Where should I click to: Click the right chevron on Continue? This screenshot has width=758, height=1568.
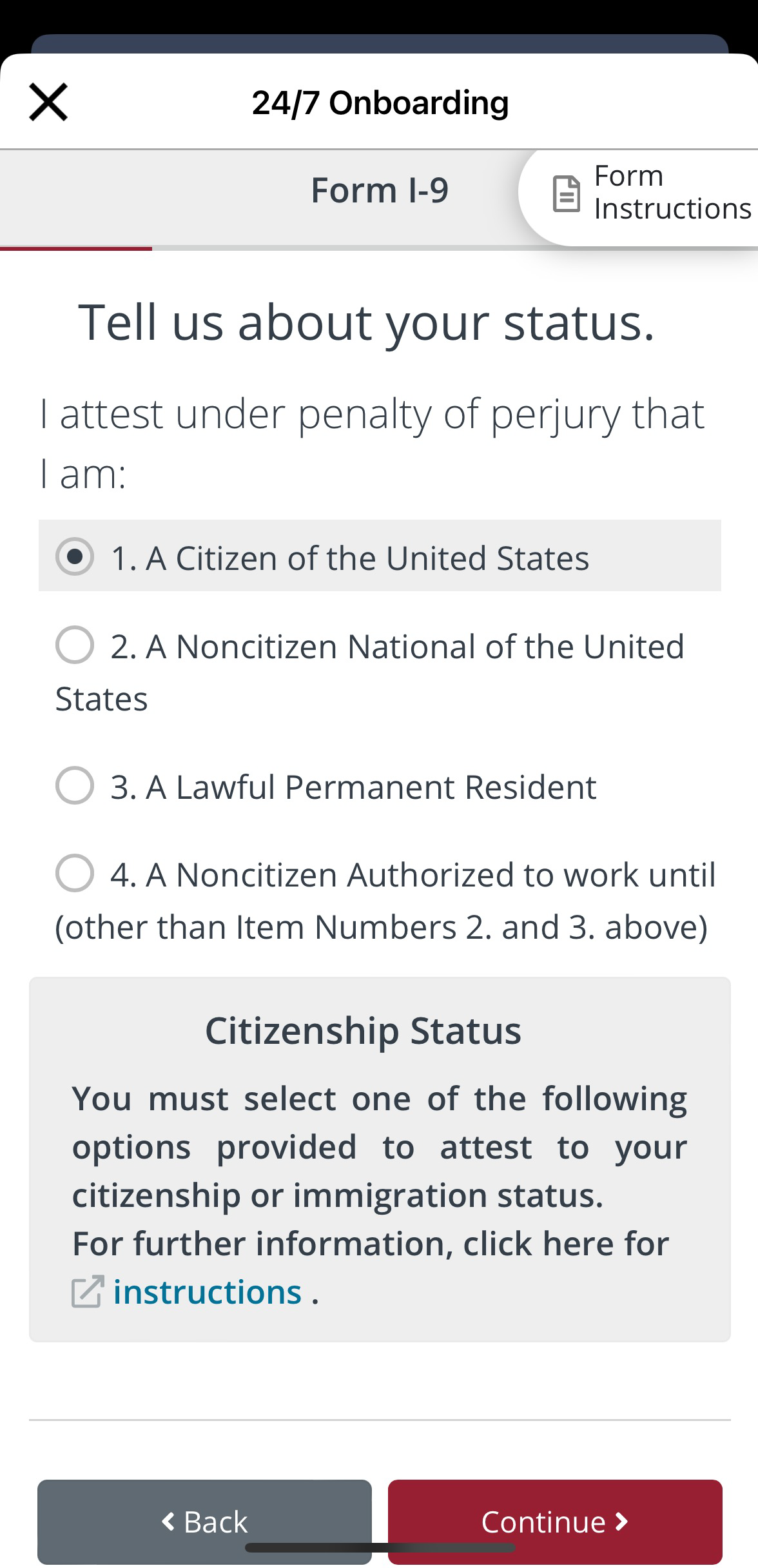pyautogui.click(x=622, y=1522)
